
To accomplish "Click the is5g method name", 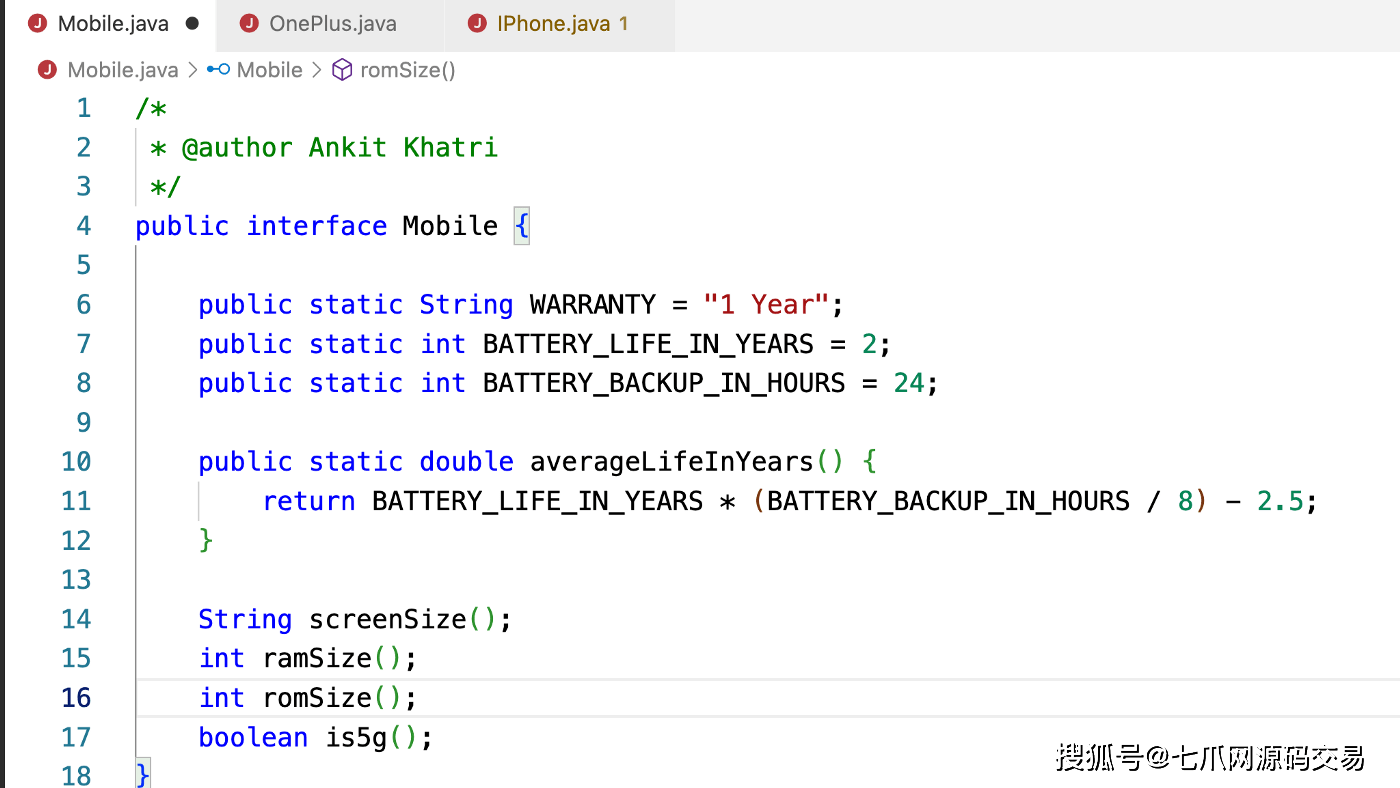I will click(x=357, y=738).
